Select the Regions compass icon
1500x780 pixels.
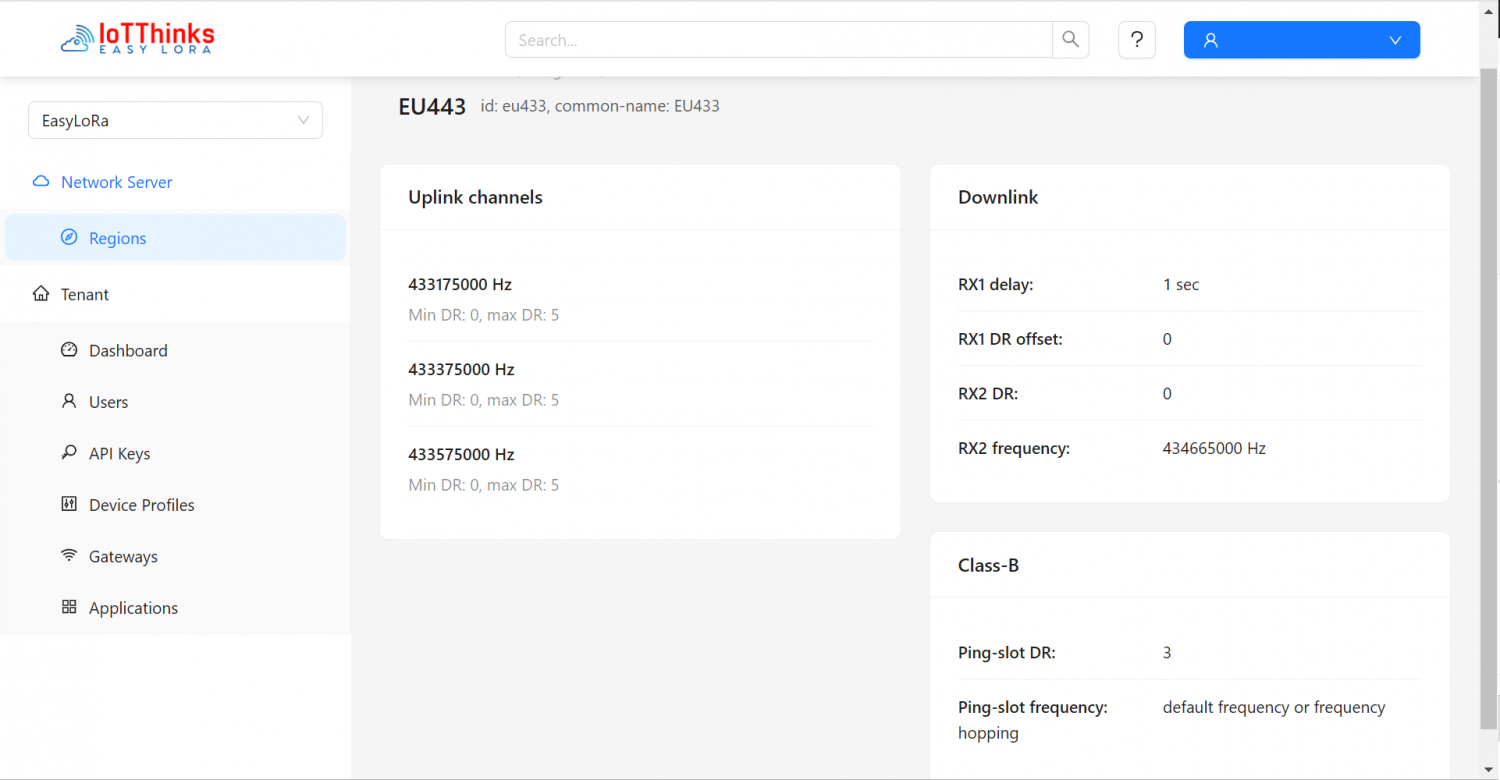click(69, 237)
